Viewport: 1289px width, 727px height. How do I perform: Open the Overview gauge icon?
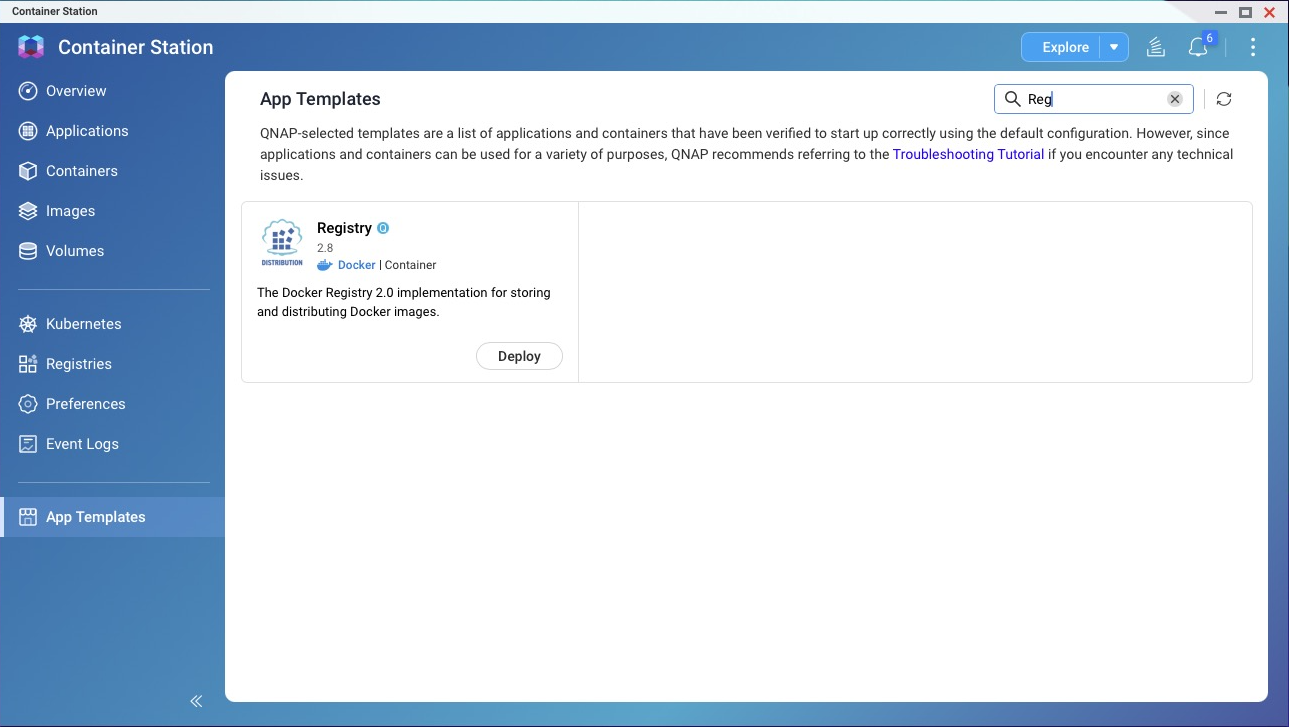click(28, 91)
